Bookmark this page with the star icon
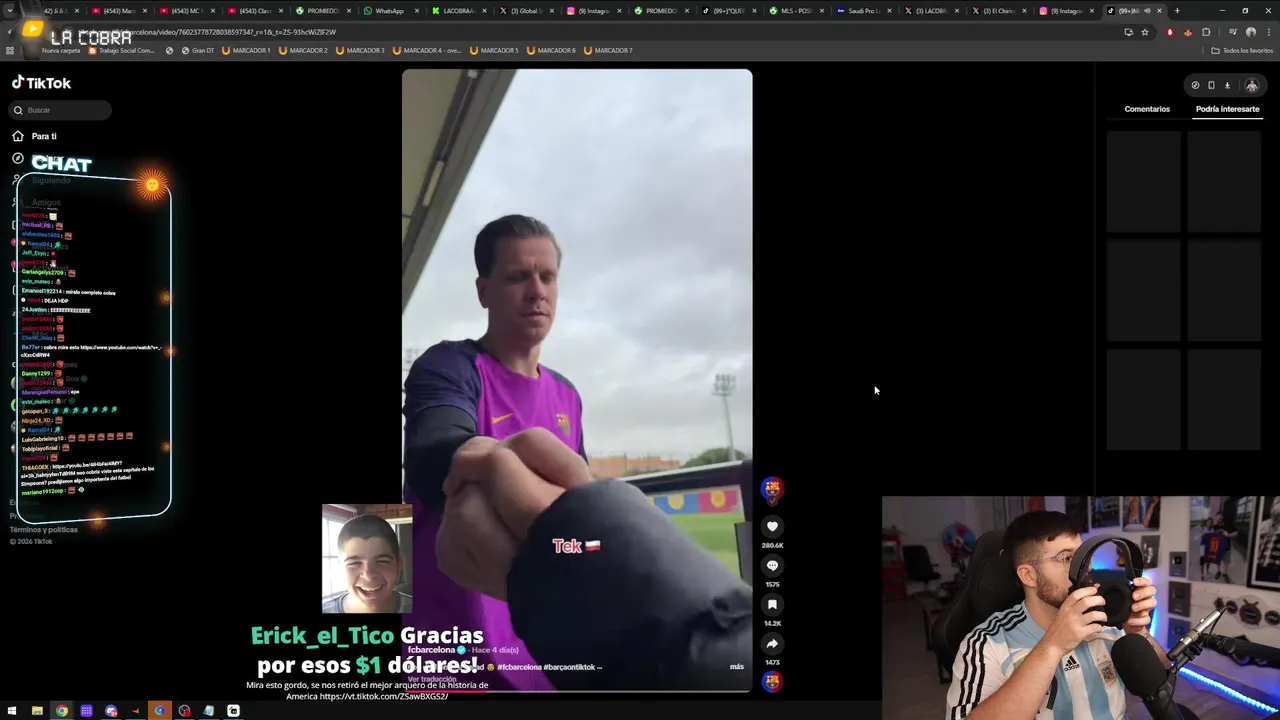 [x=1145, y=32]
